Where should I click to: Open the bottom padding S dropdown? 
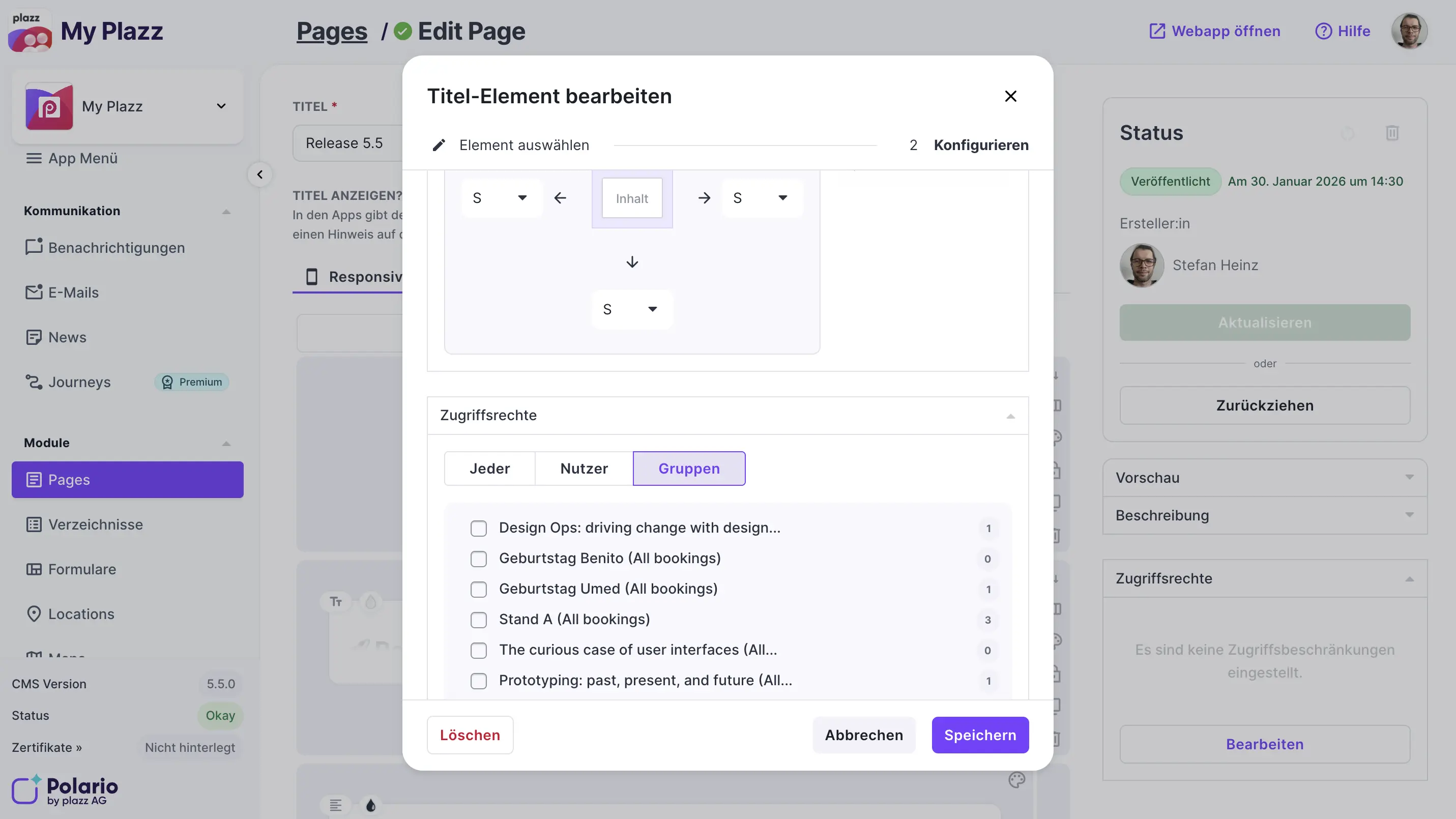pos(631,309)
